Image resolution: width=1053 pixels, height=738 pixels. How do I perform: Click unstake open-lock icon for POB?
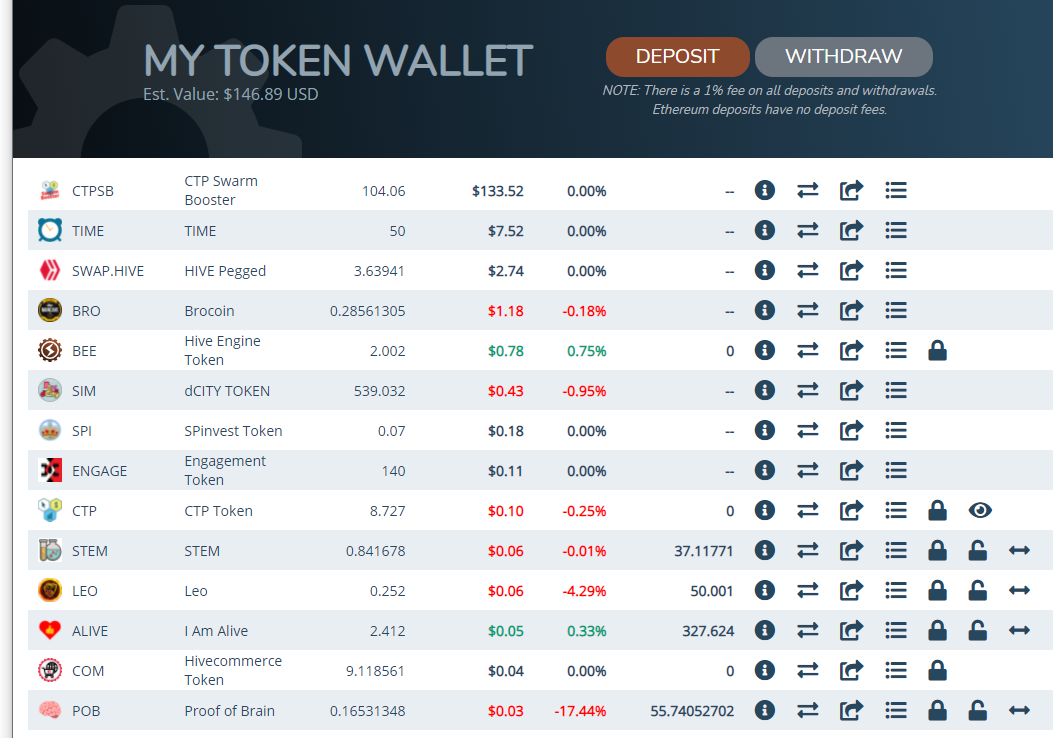click(978, 710)
